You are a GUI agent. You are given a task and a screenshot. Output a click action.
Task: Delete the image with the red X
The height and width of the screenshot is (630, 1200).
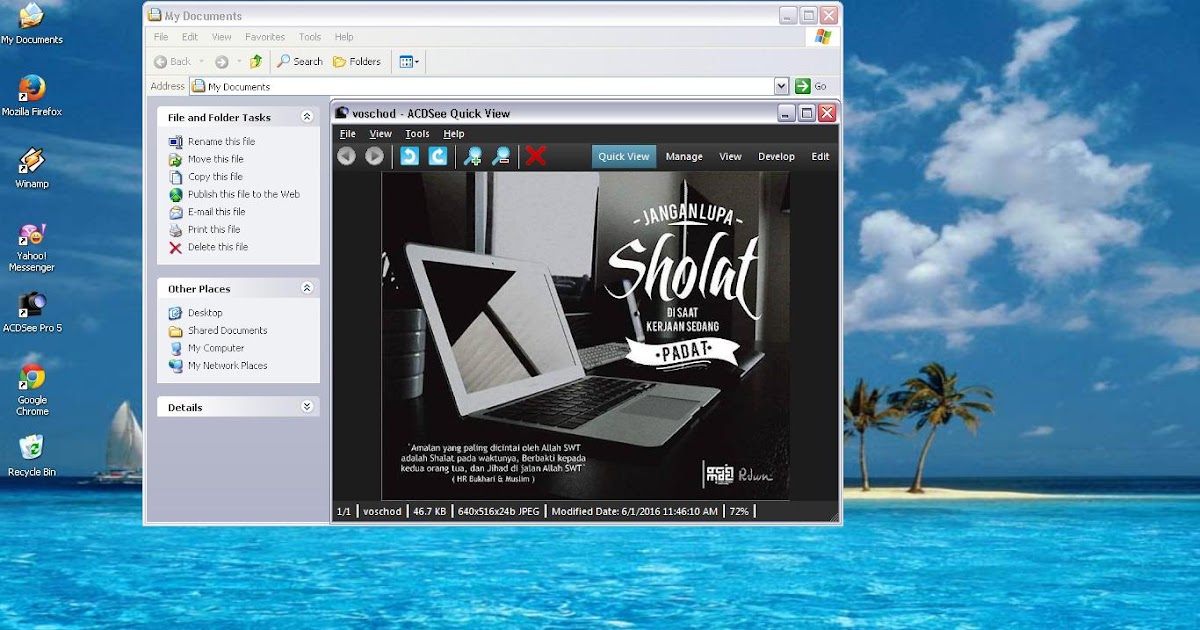[x=533, y=156]
